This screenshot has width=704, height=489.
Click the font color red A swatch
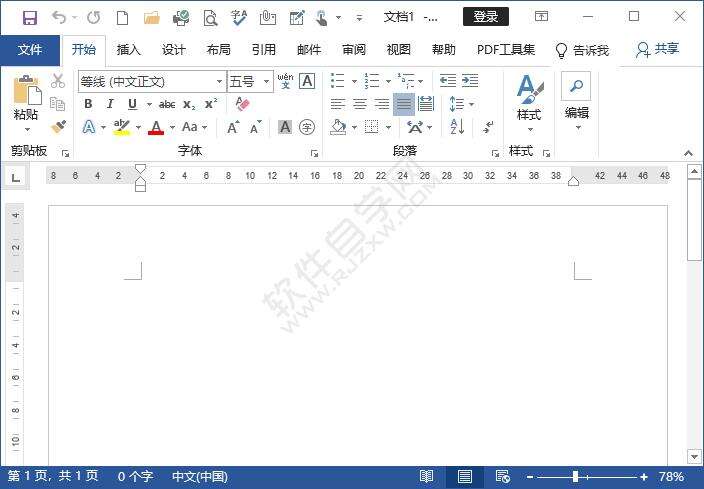pos(156,128)
